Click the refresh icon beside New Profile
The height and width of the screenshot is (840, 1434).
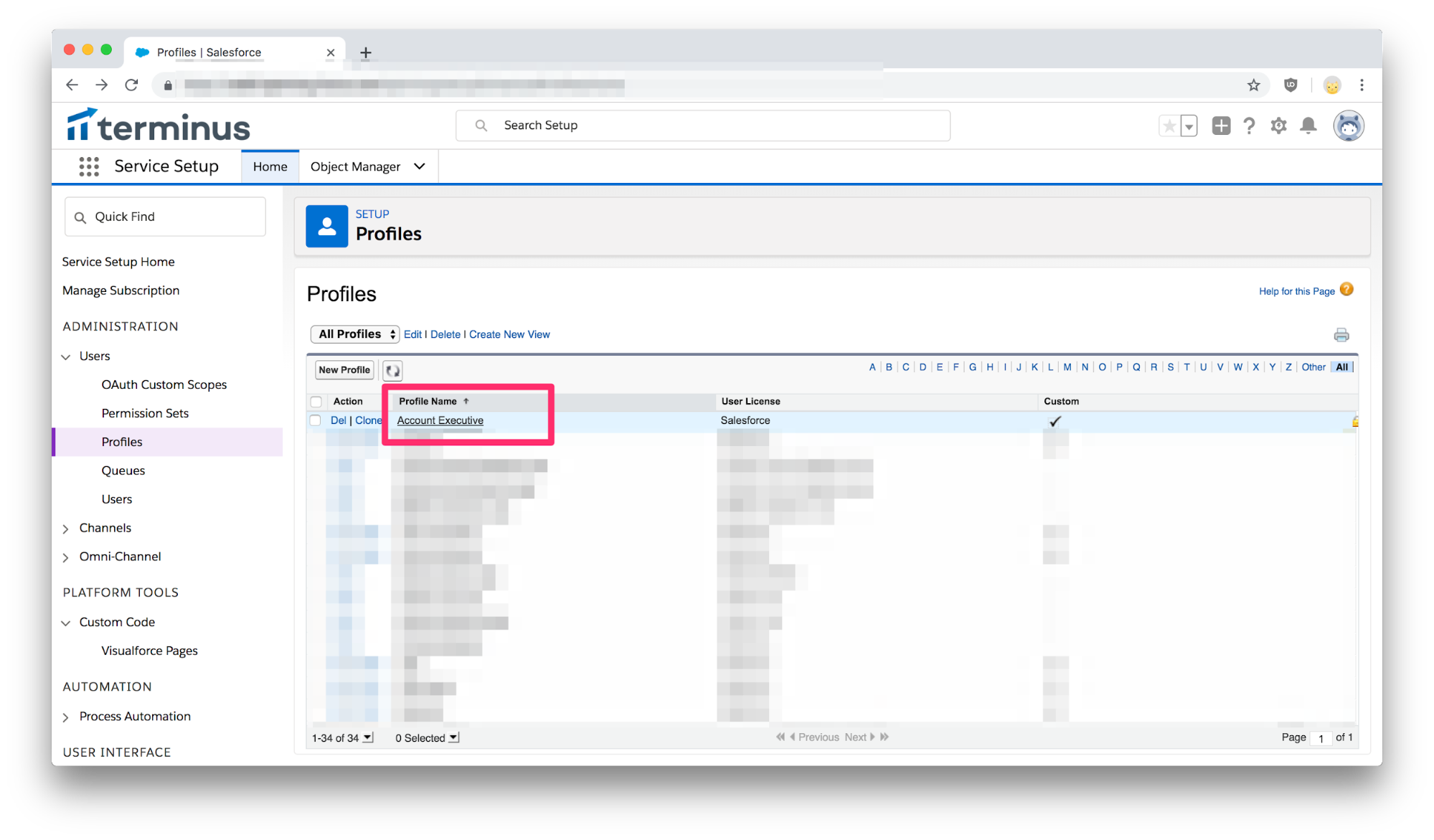(x=392, y=370)
